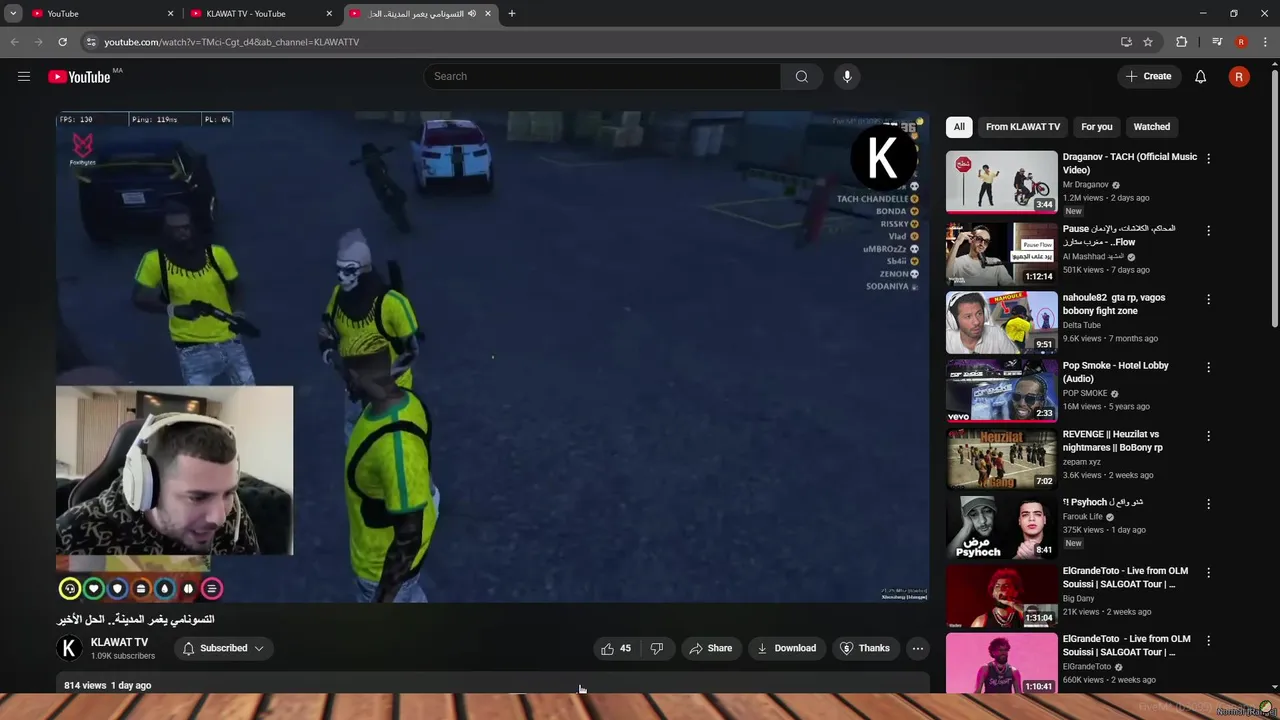This screenshot has width=1280, height=720.
Task: Go back in browser history
Action: click(x=14, y=42)
